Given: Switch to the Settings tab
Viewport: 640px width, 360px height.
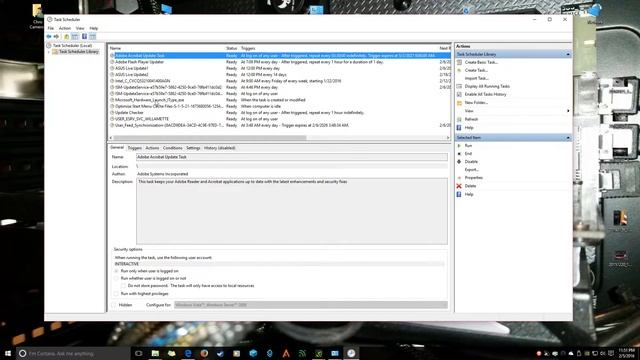Looking at the screenshot, I should 193,148.
